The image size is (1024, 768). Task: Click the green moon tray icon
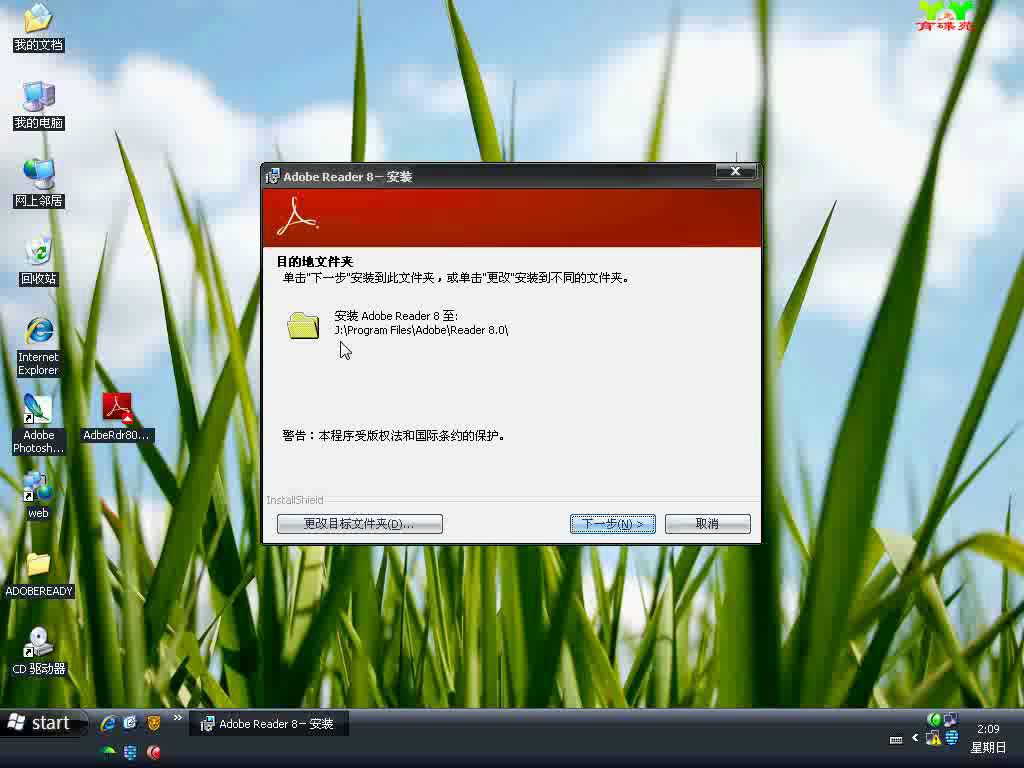coord(934,719)
